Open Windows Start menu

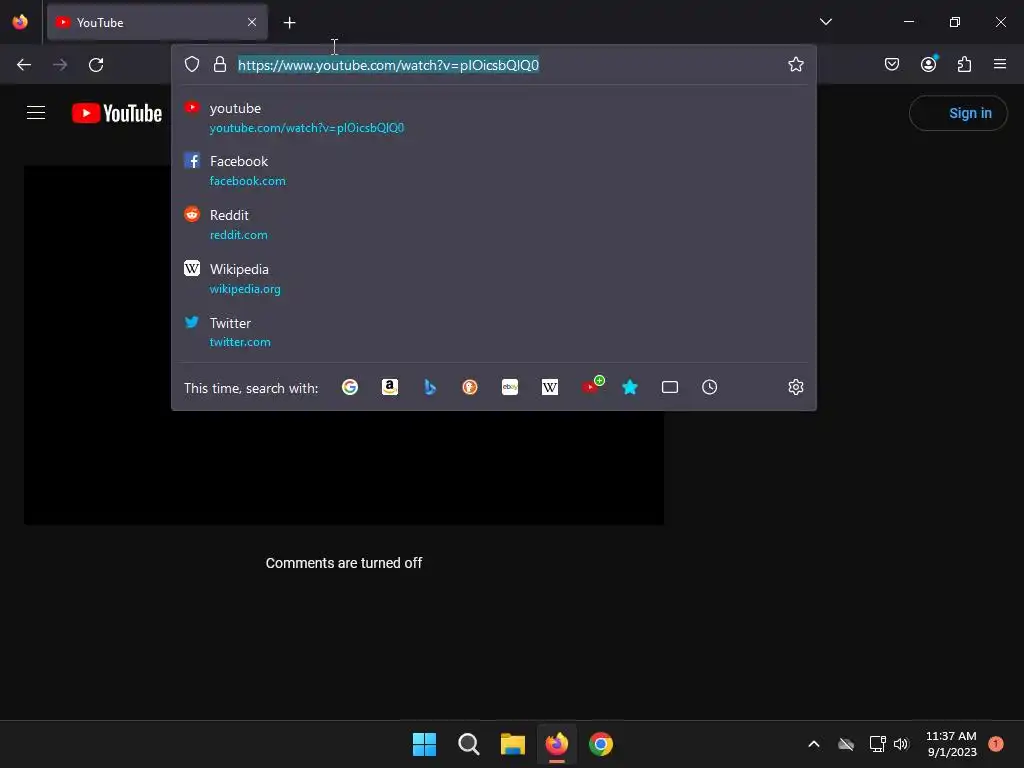pos(424,744)
